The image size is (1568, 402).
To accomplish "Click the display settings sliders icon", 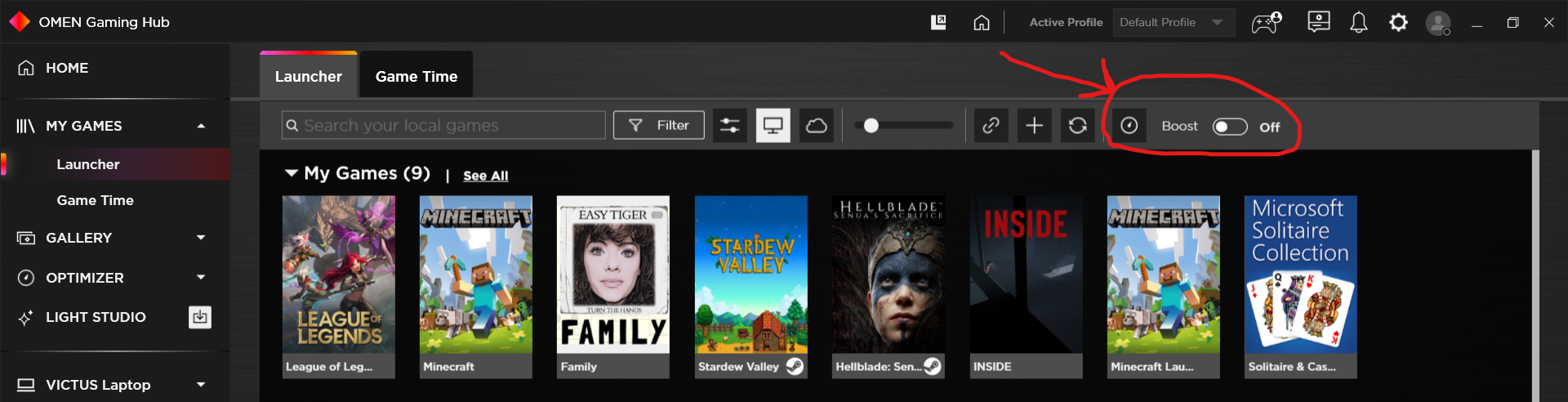I will point(729,125).
